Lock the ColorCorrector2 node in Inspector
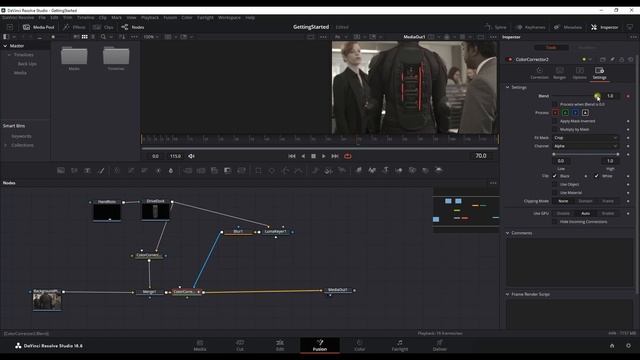 click(622, 60)
